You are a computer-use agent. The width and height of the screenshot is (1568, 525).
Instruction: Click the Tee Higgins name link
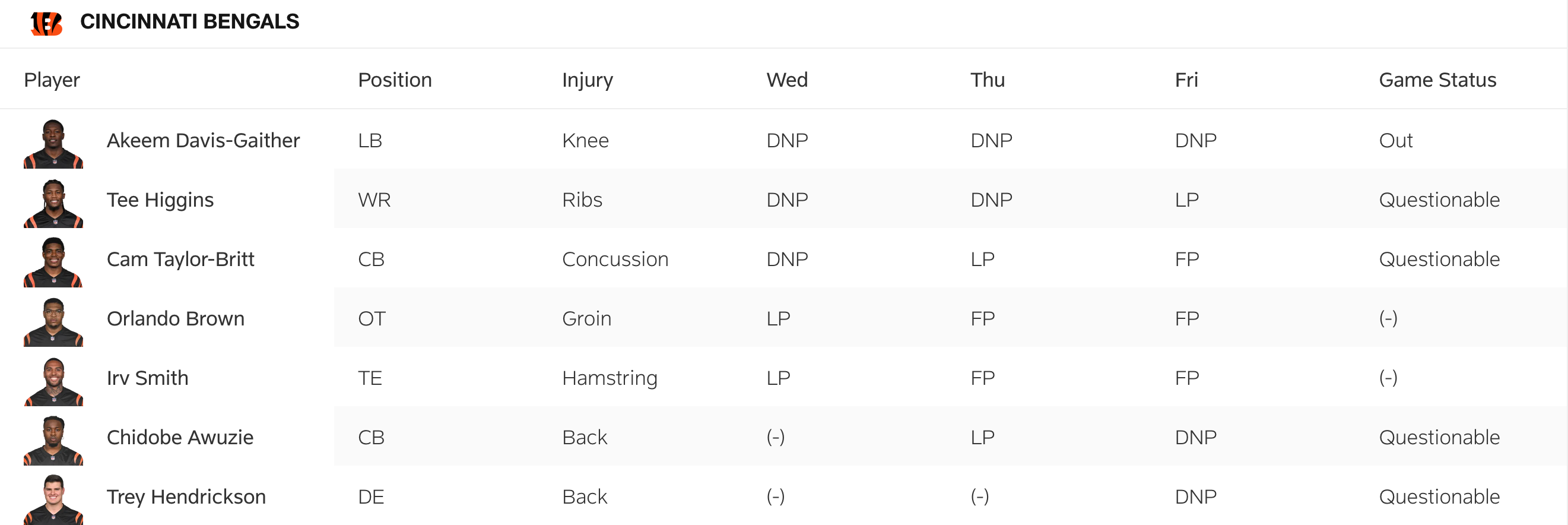coord(160,200)
